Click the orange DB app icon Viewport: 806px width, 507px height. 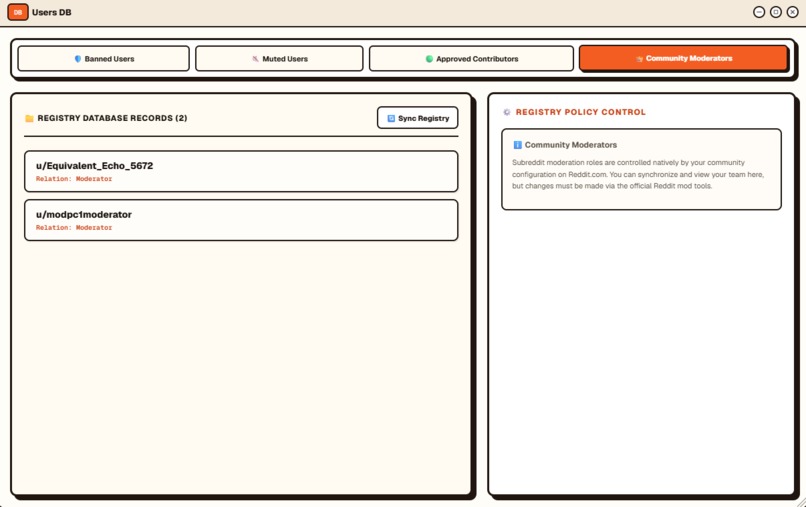[18, 12]
